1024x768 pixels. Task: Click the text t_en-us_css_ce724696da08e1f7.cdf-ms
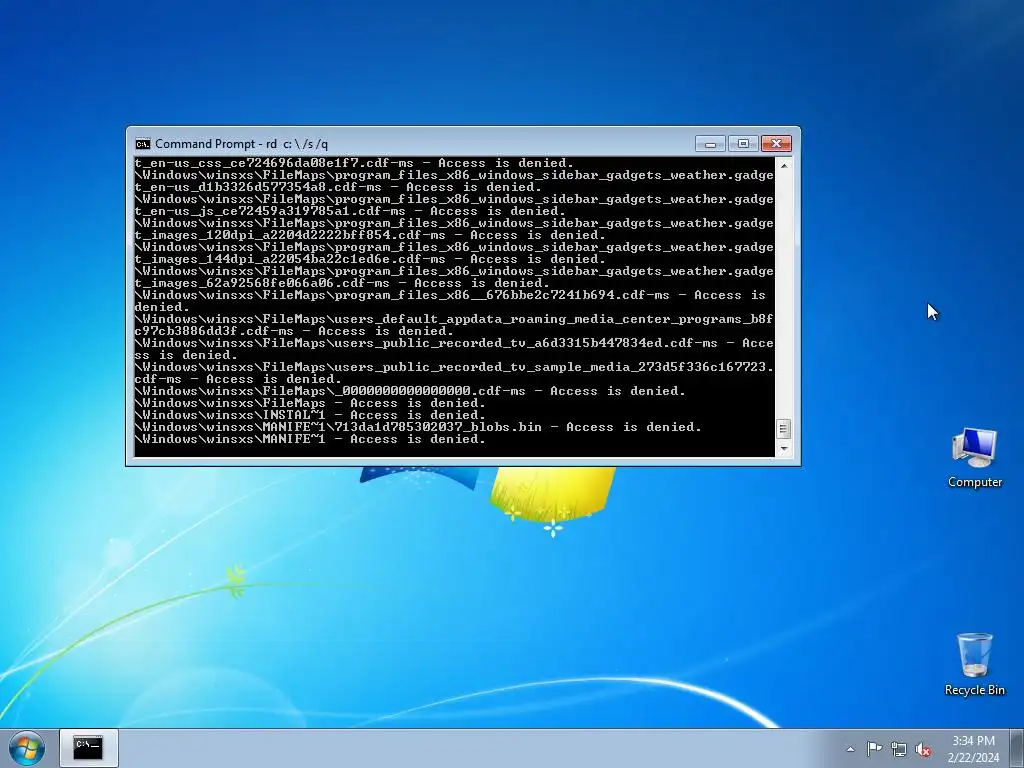click(274, 163)
